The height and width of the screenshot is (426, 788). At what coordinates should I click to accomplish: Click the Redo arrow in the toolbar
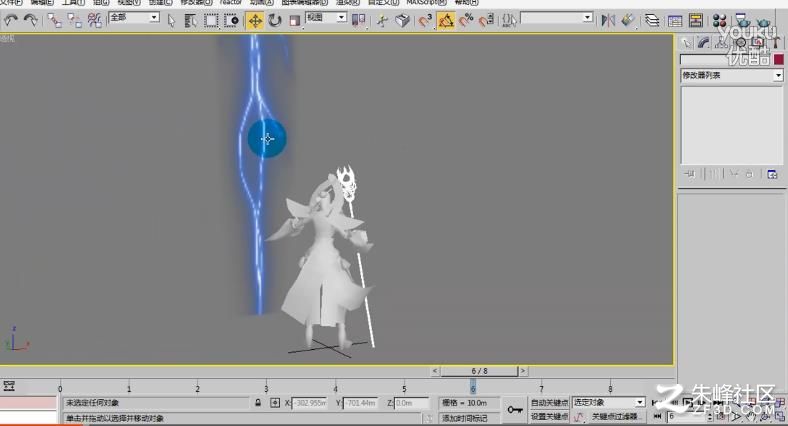[x=31, y=21]
